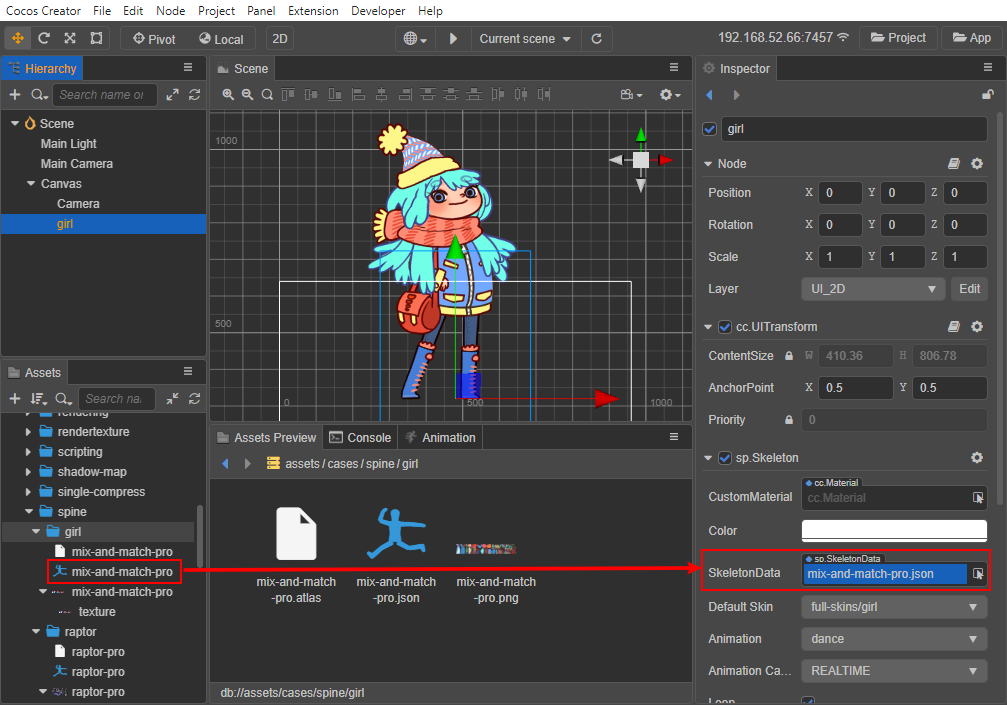
Task: Click the Edit button next to Layer
Action: (969, 289)
